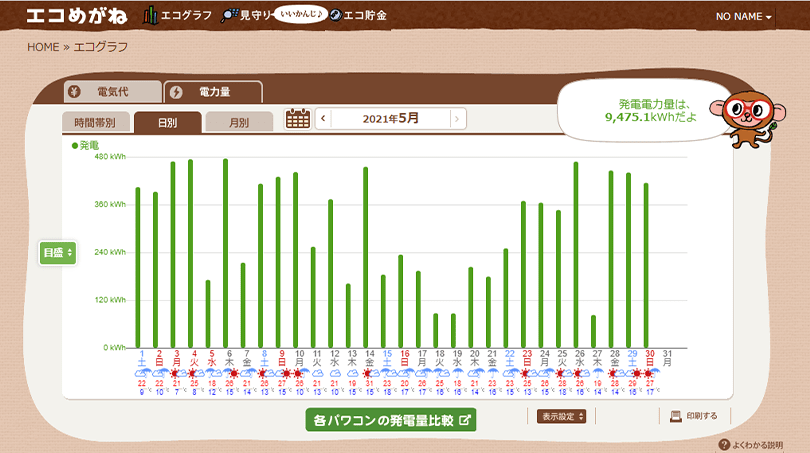810x453 pixels.
Task: Select the 時間帯別 view tab
Action: point(95,122)
